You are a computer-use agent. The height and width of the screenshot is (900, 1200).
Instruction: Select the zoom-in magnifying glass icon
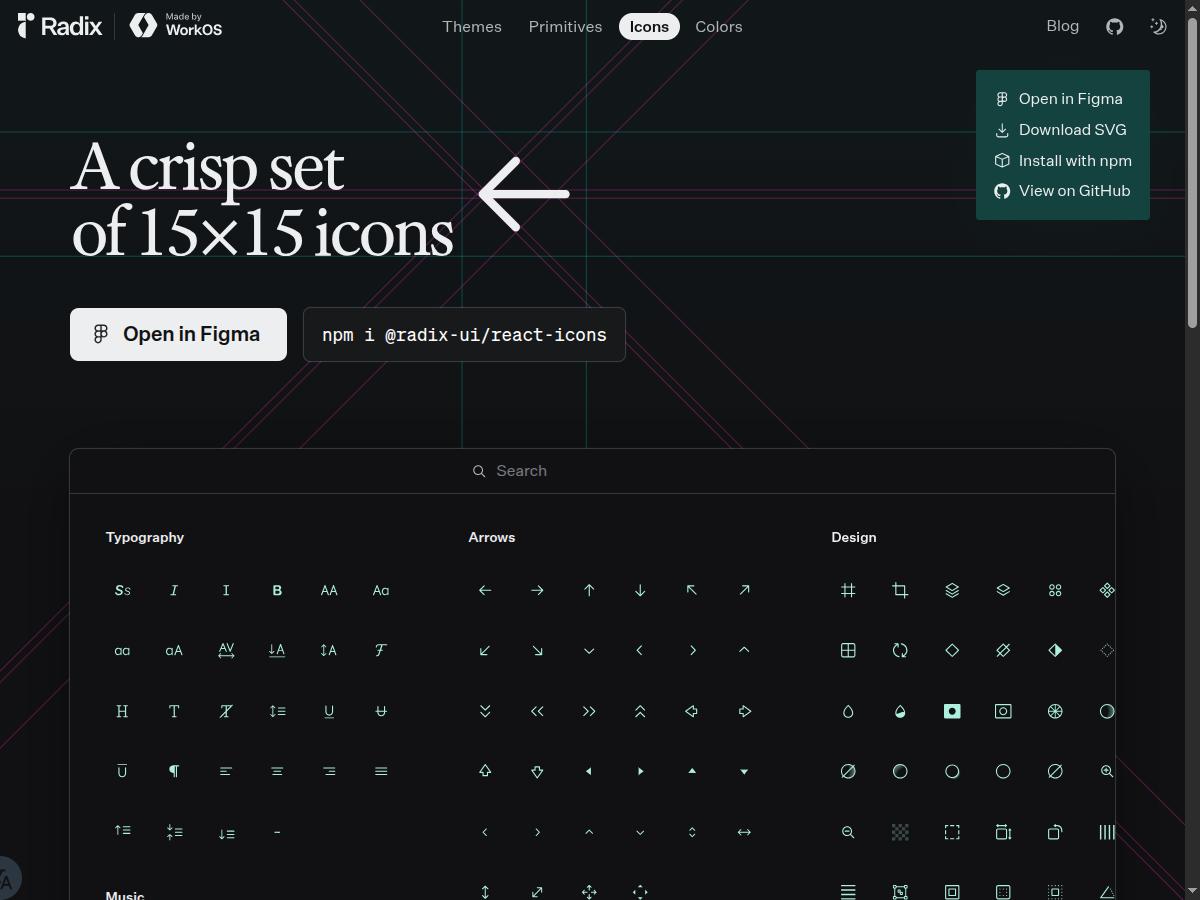pyautogui.click(x=1107, y=771)
